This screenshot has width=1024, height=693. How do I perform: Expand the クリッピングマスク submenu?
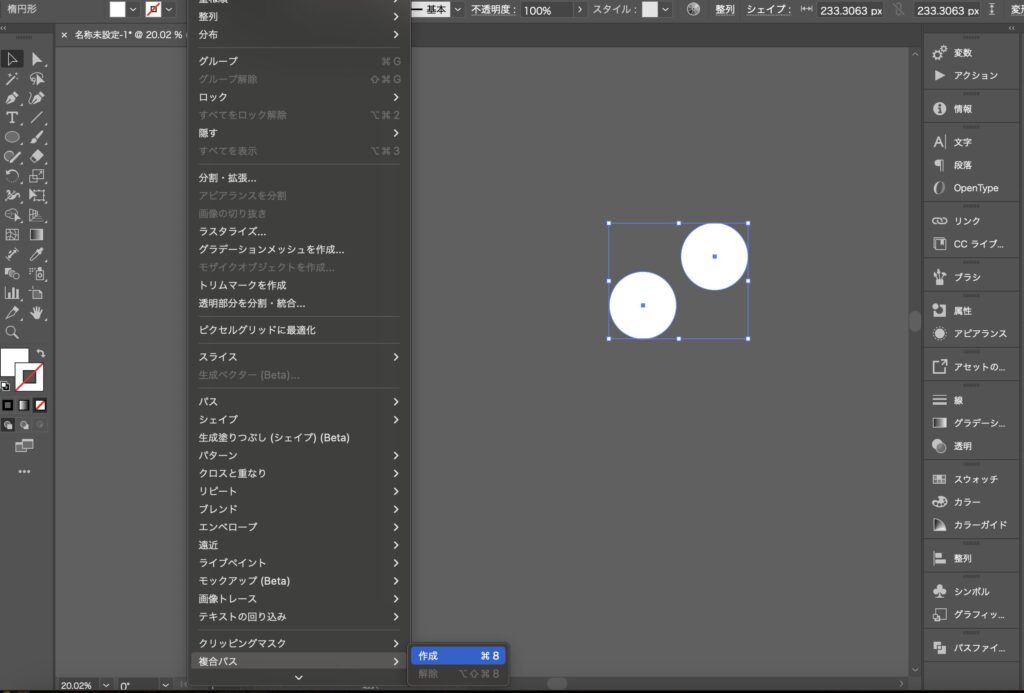point(299,643)
